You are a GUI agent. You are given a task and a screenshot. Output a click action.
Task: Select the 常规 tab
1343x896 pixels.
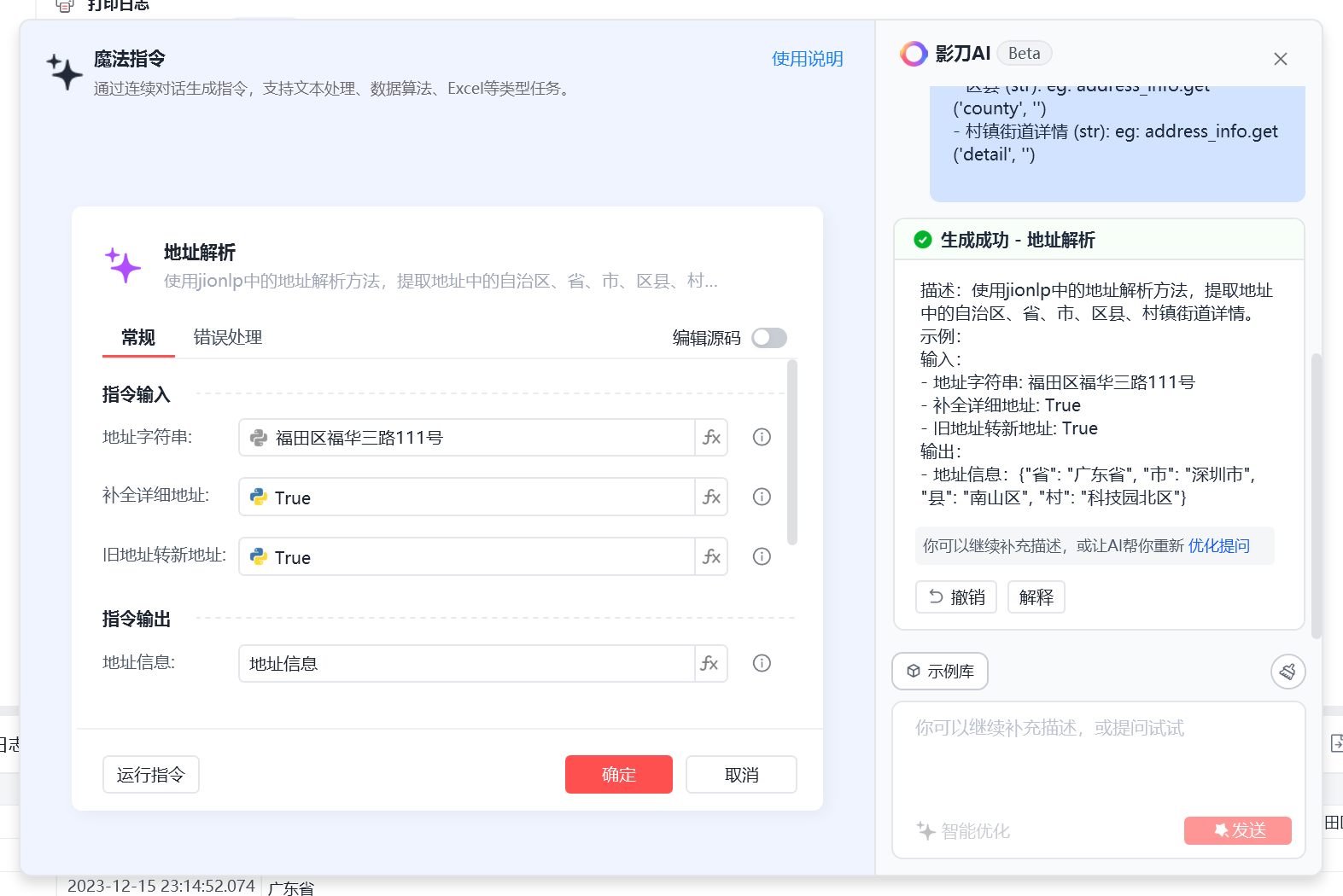(x=138, y=338)
